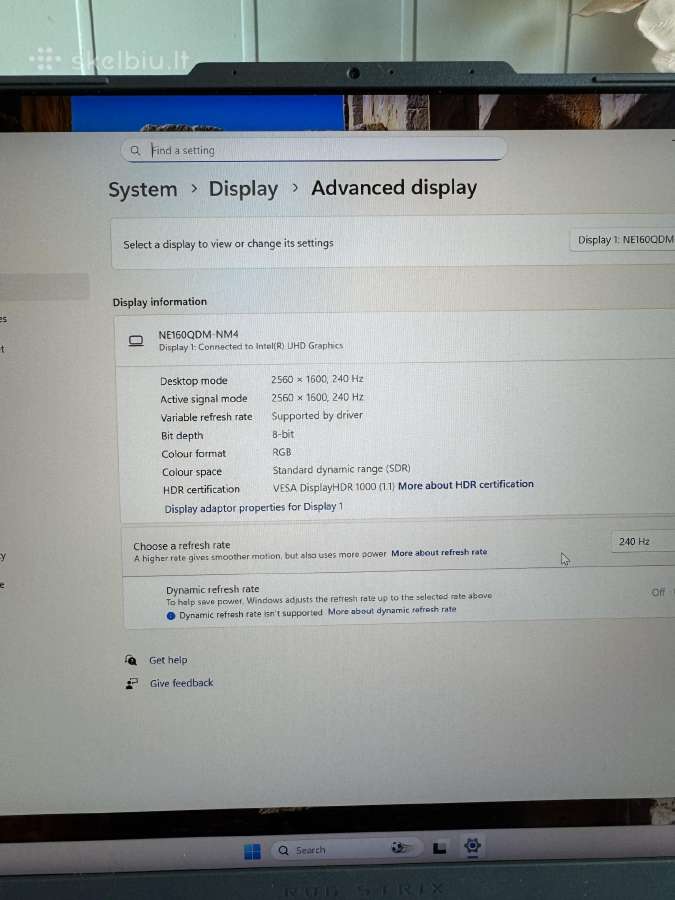Screen dimensions: 675x900
Task: Click the 'Choose a refresh rate' label
Action: point(181,545)
